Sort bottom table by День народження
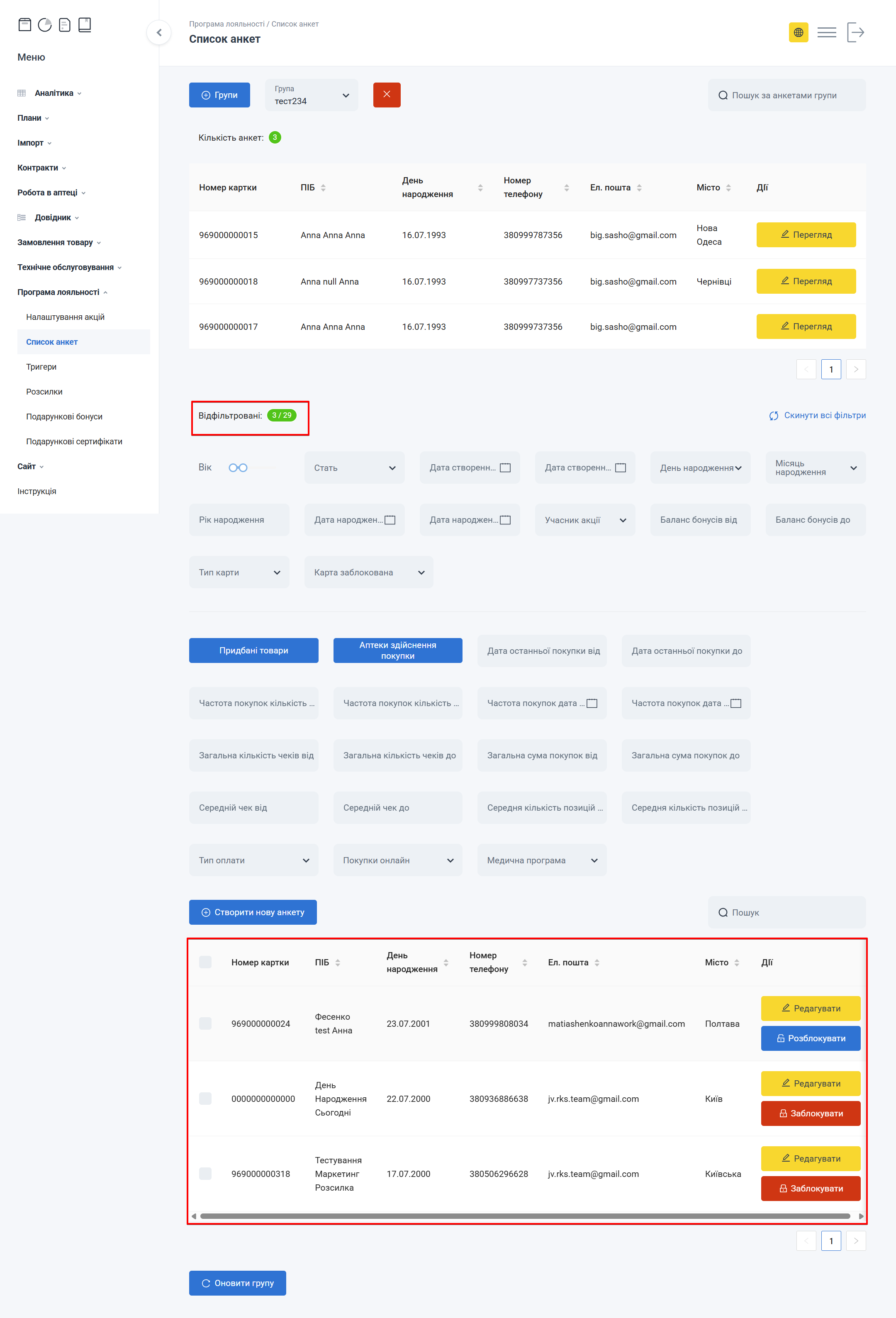This screenshot has height=1318, width=896. pos(446,962)
